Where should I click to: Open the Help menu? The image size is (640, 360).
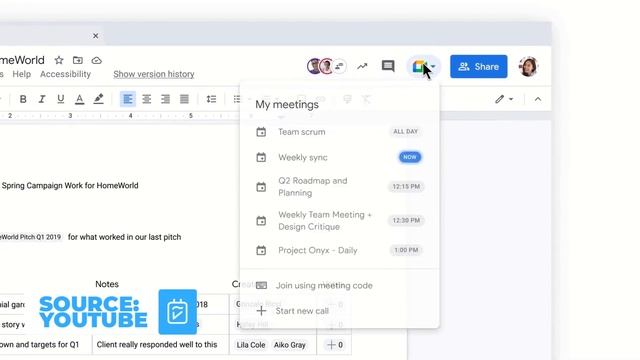point(22,74)
